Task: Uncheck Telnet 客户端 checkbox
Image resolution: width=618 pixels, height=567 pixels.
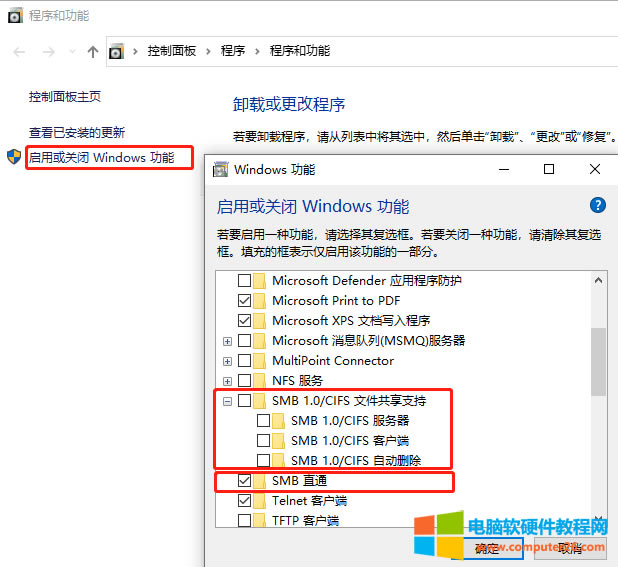Action: [x=244, y=501]
